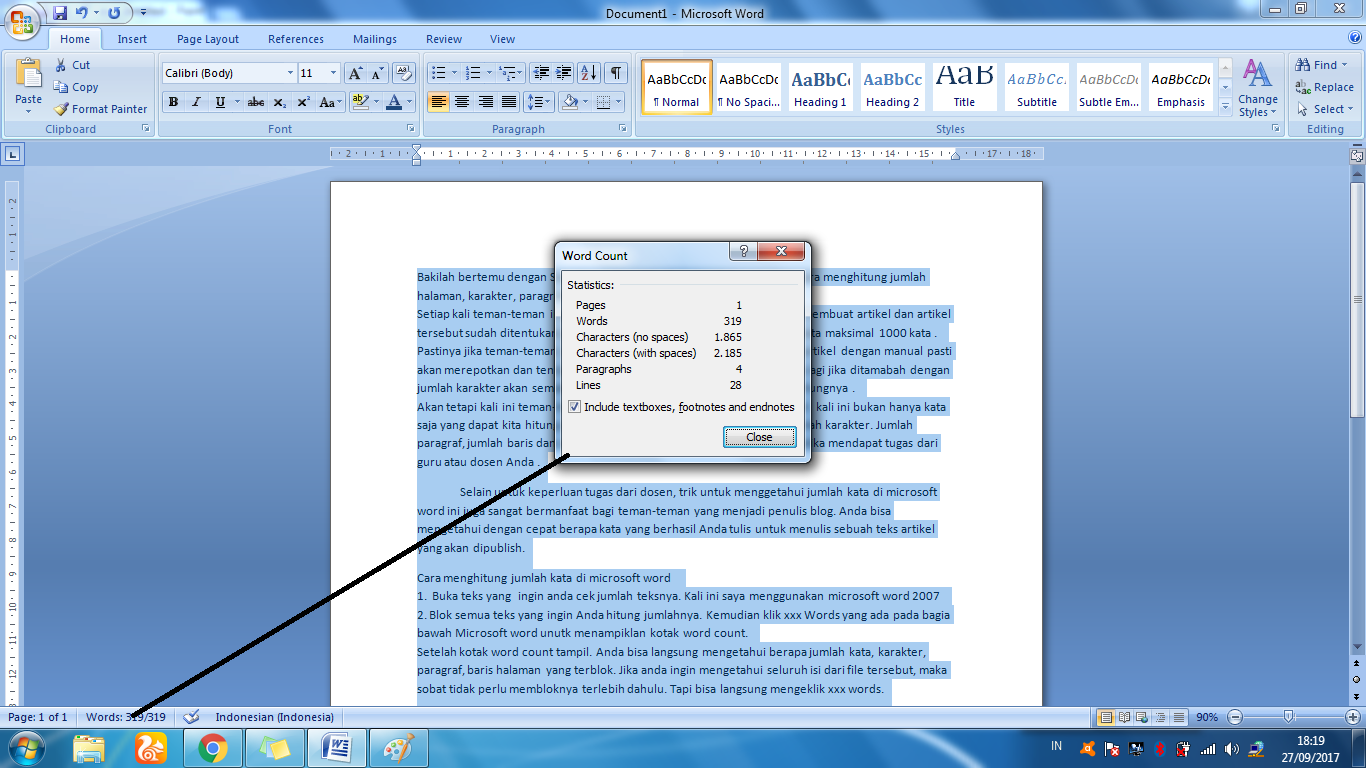Open the font name dropdown
The height and width of the screenshot is (768, 1366).
pos(290,73)
